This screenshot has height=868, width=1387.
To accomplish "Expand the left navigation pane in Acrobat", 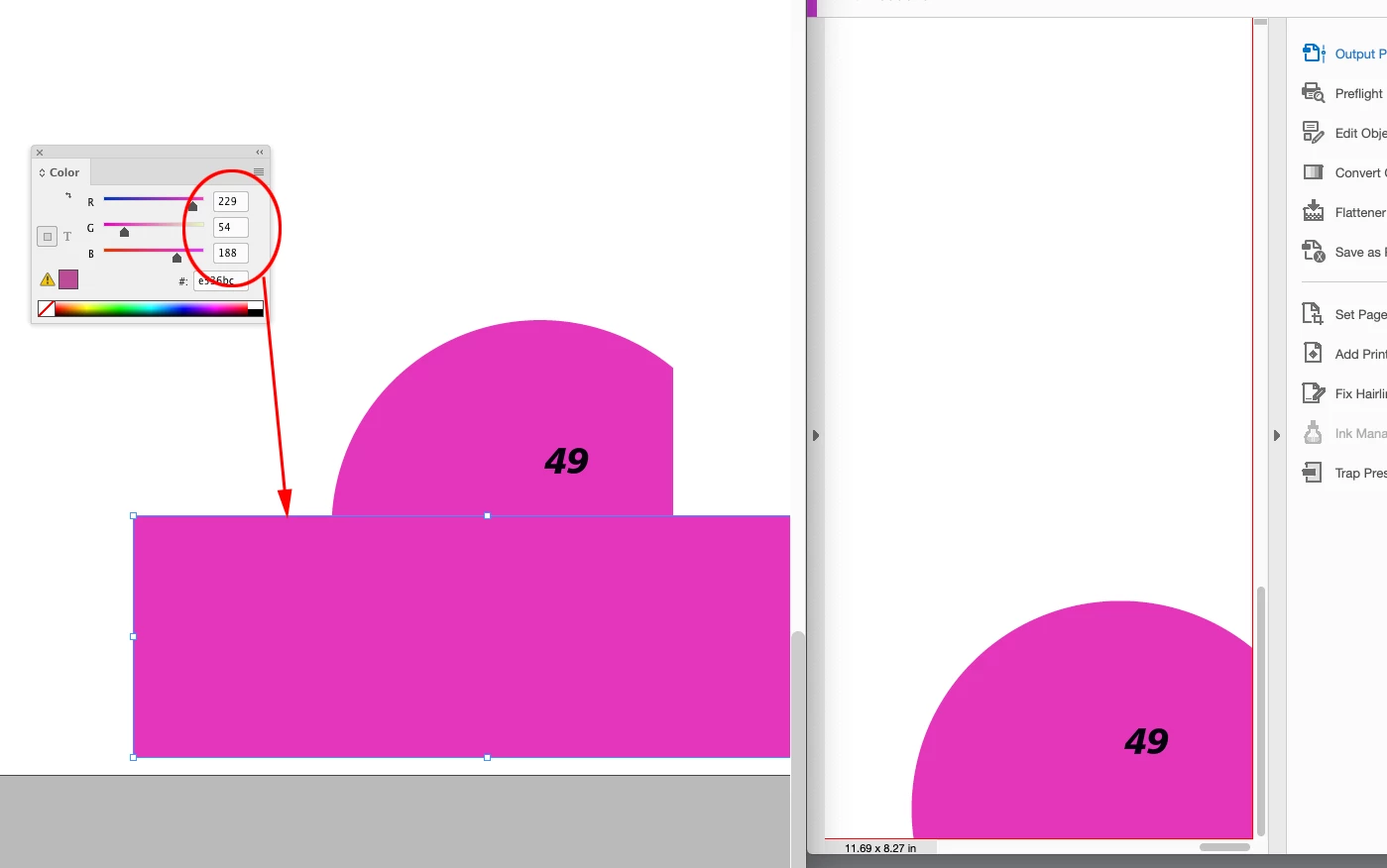I will click(x=815, y=435).
